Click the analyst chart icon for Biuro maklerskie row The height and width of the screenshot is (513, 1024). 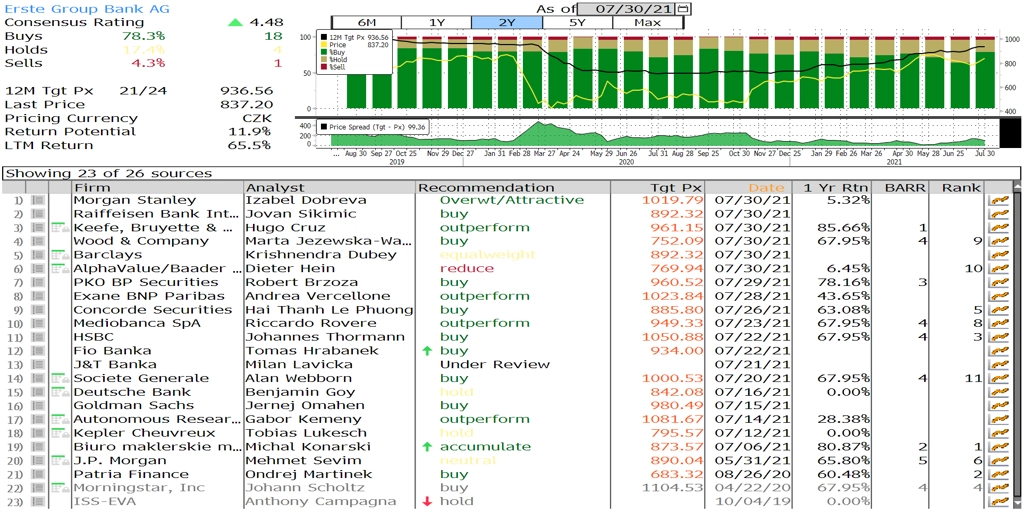[999, 447]
